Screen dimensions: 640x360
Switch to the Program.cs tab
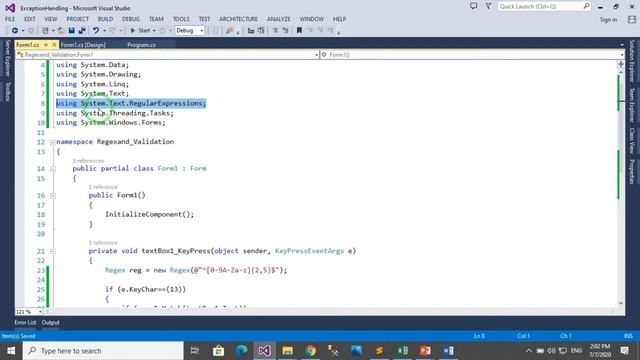click(x=141, y=45)
